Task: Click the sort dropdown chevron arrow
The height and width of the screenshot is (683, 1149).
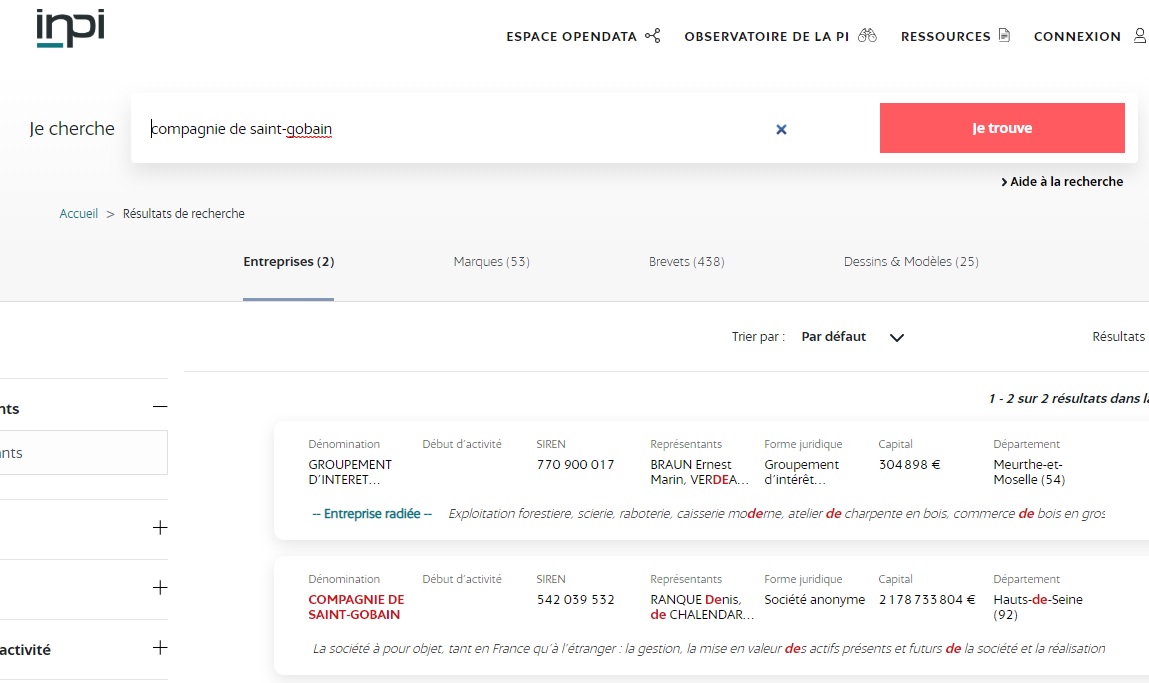Action: (x=897, y=338)
